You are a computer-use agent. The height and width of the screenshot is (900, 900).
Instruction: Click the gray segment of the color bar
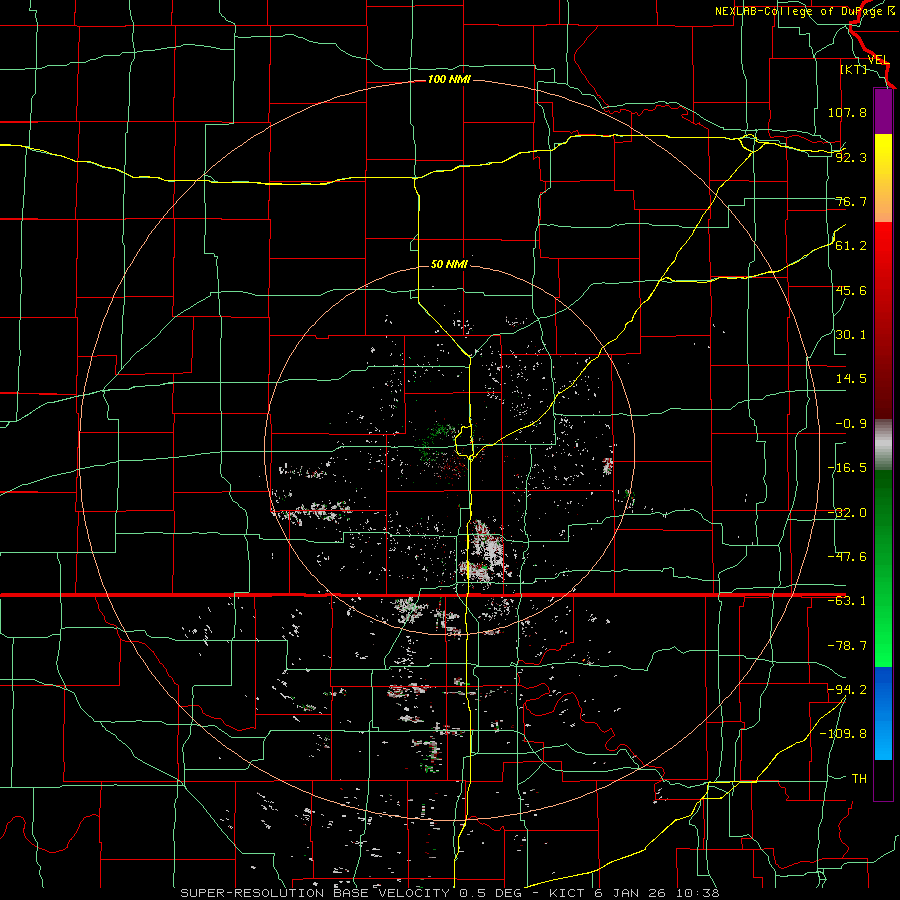coord(883,444)
